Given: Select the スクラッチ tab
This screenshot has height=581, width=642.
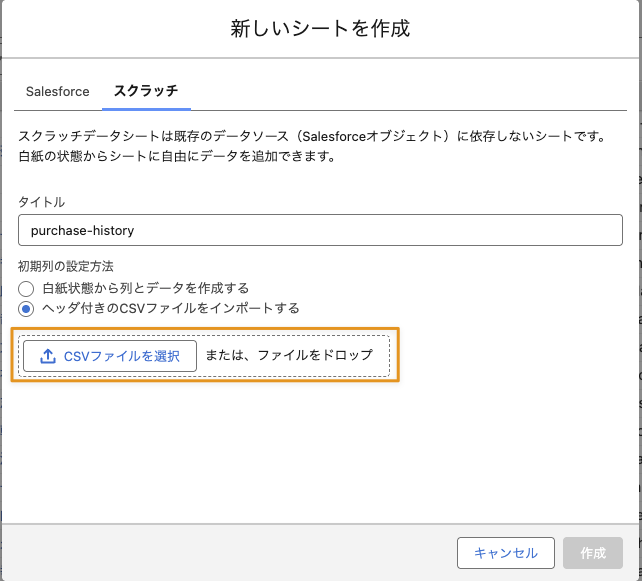Looking at the screenshot, I should (x=146, y=90).
